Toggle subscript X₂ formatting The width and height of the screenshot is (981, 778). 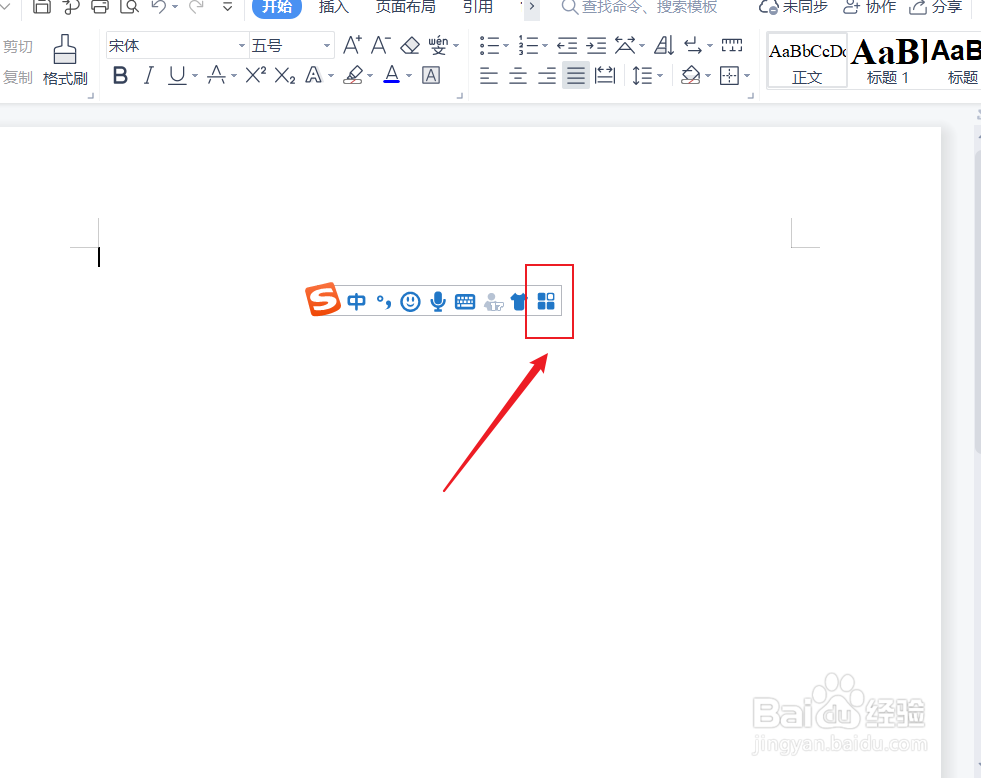(285, 76)
